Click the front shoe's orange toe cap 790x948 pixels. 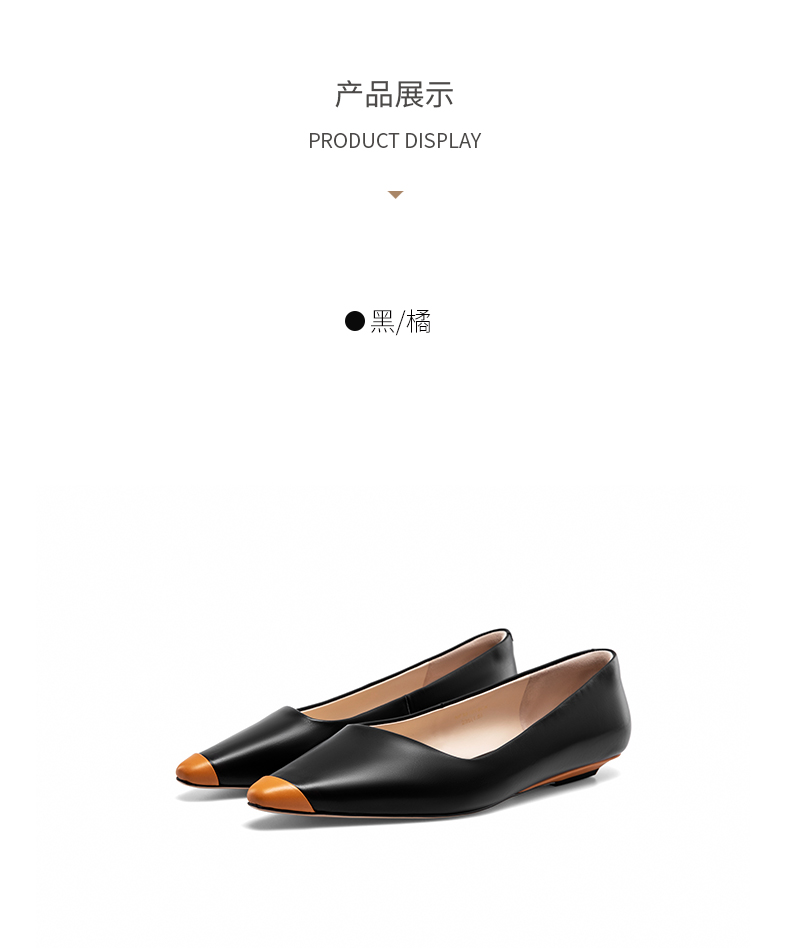coord(278,793)
